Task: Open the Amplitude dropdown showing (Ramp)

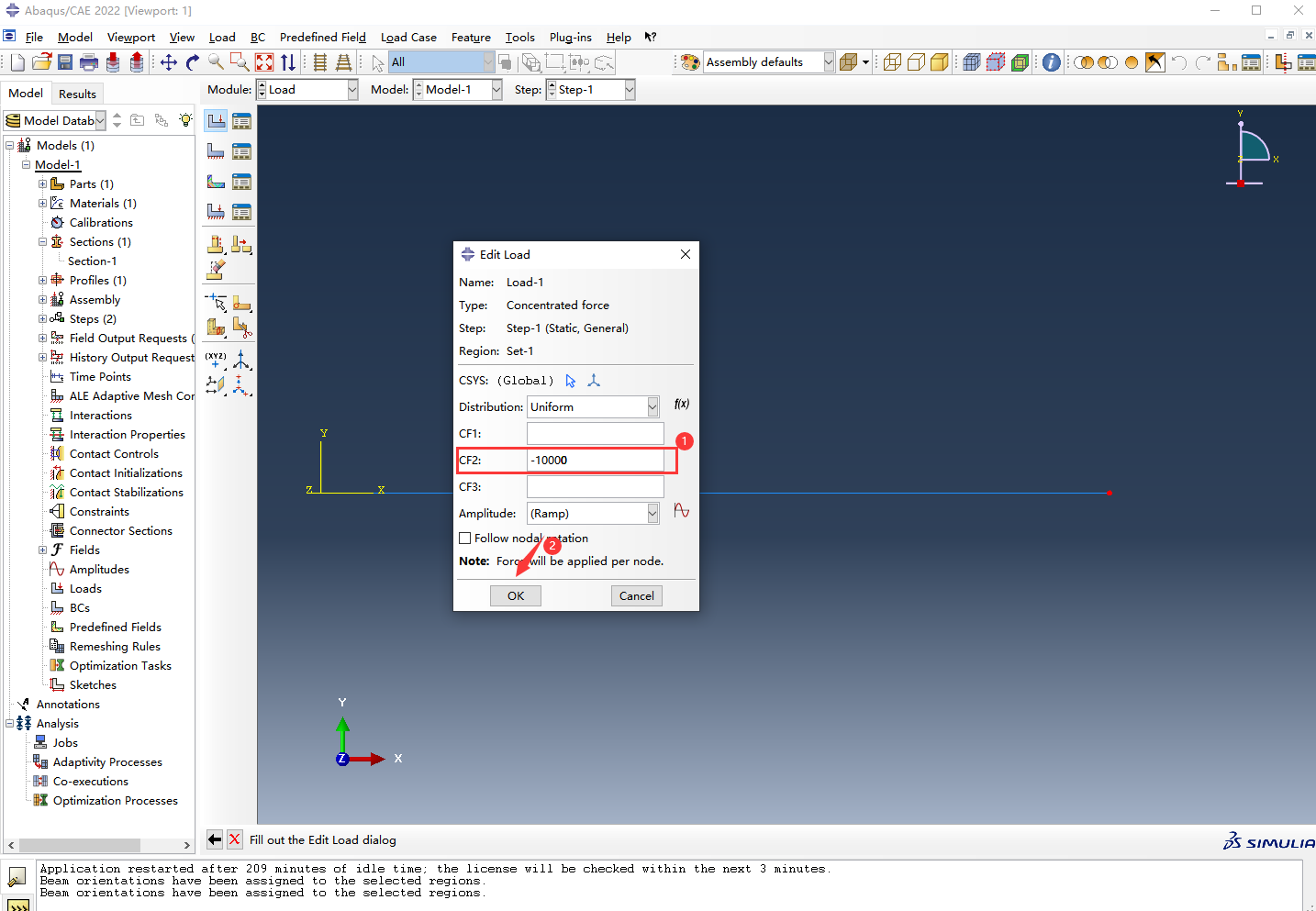Action: tap(652, 514)
